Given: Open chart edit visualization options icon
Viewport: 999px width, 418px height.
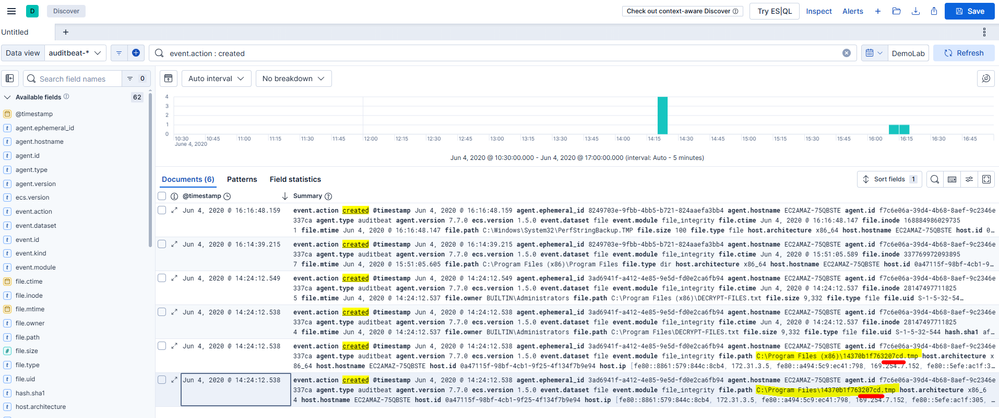Looking at the screenshot, I should coord(986,78).
